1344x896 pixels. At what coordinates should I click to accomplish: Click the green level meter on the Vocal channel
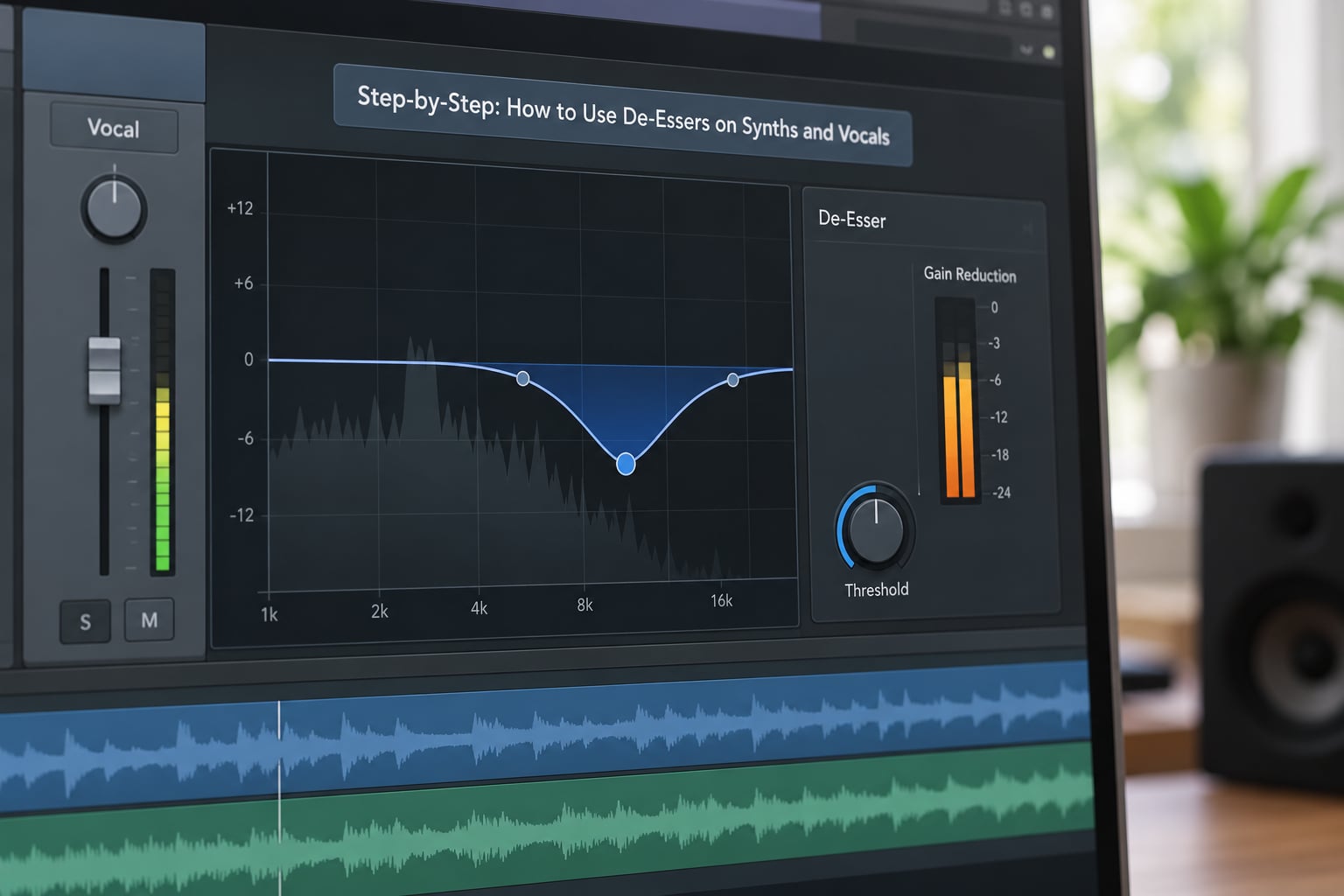[162, 421]
